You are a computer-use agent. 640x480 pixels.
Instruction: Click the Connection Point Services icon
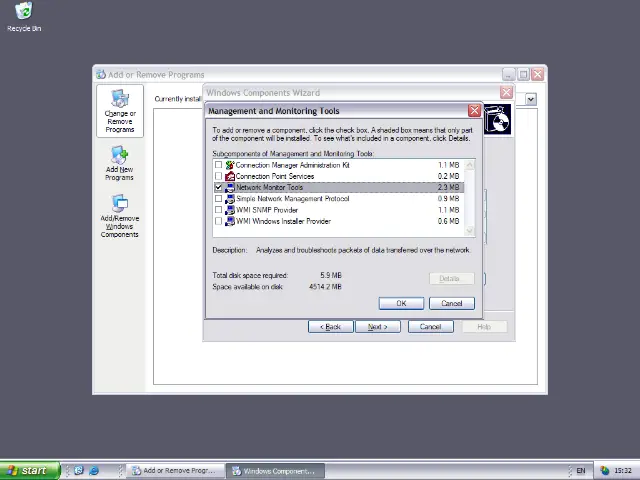click(230, 176)
